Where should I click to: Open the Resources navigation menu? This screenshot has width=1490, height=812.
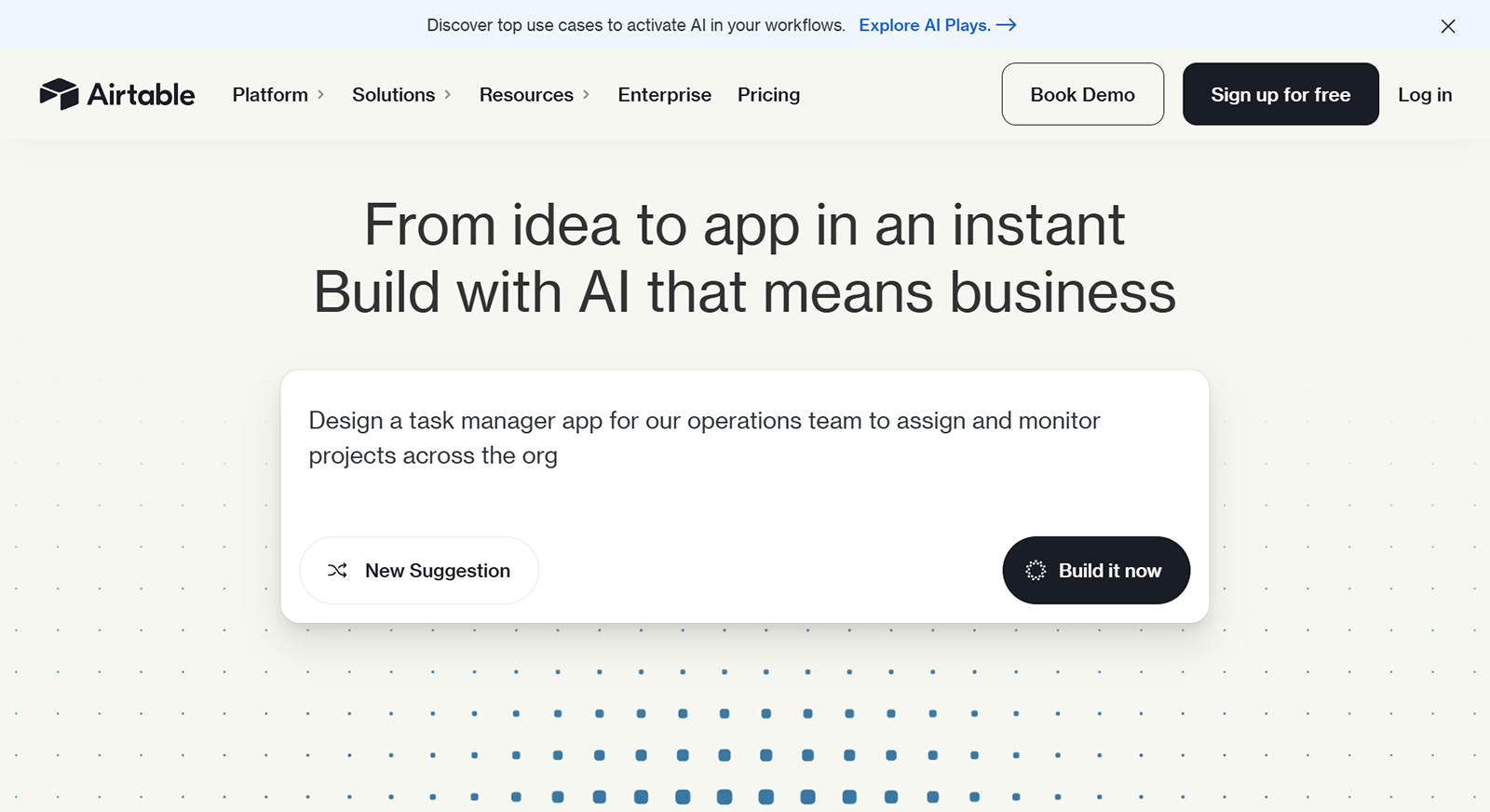click(526, 95)
